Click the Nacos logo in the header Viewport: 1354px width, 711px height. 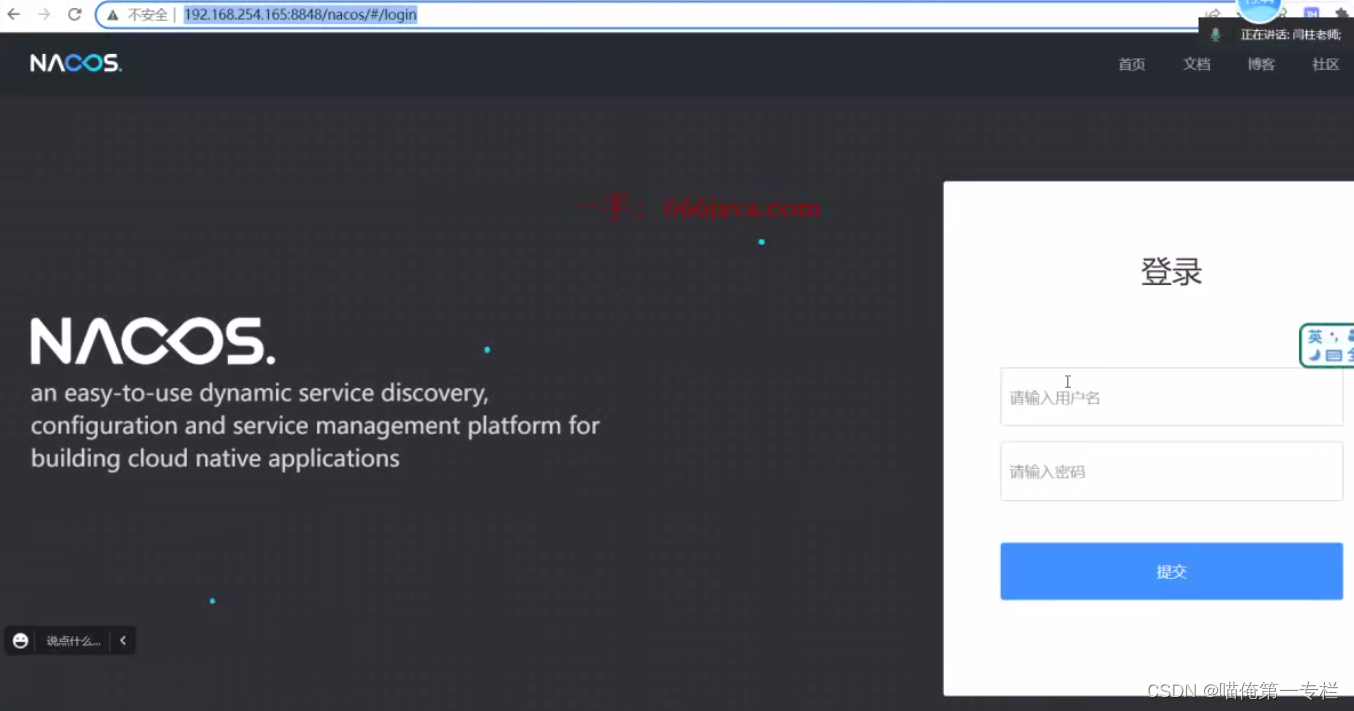[x=76, y=63]
